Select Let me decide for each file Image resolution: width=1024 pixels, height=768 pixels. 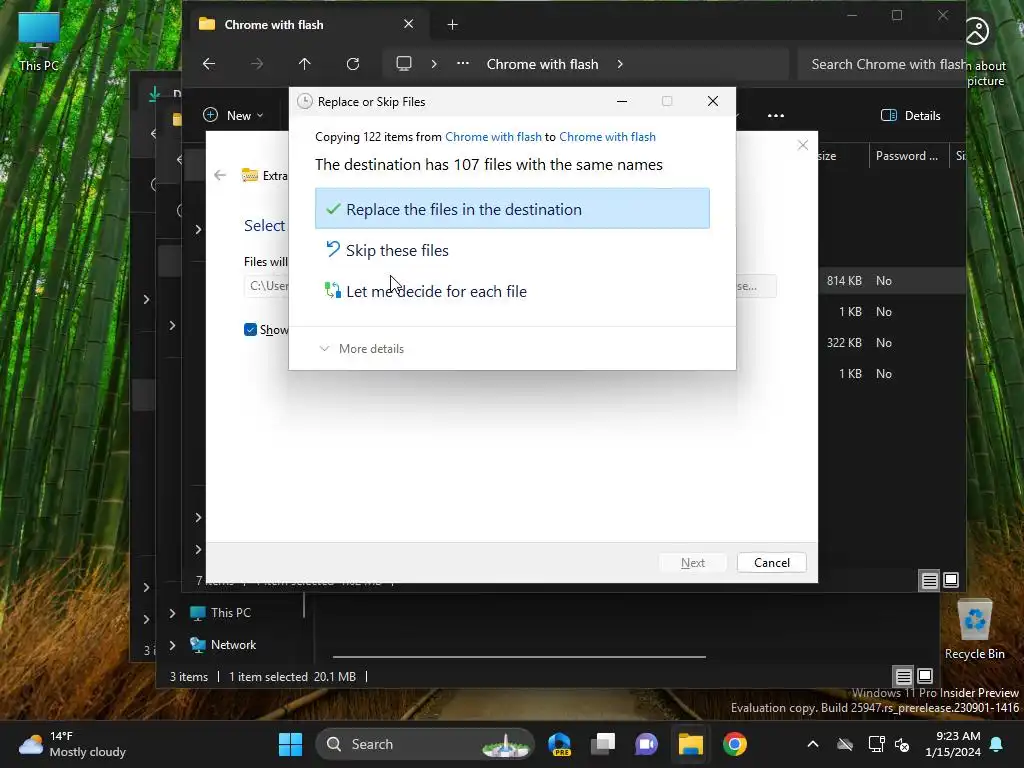click(x=512, y=291)
